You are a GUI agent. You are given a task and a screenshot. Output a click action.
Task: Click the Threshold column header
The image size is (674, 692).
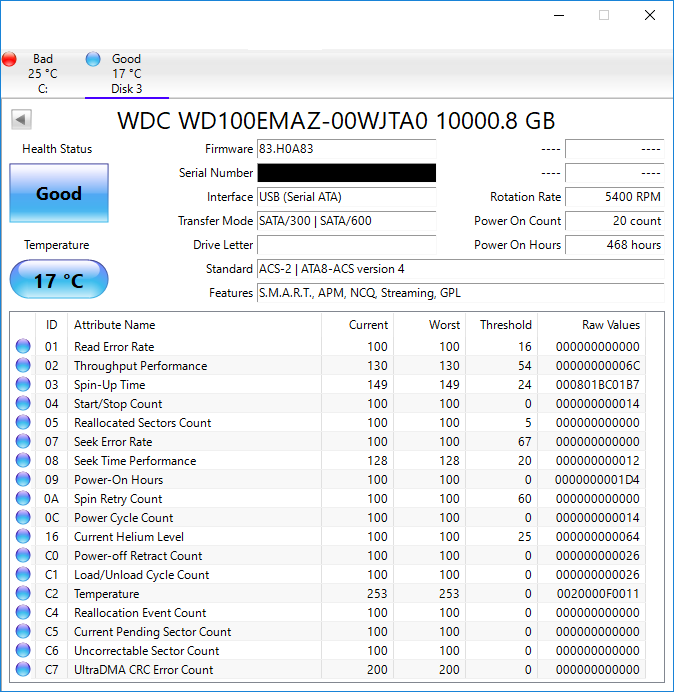pyautogui.click(x=505, y=325)
